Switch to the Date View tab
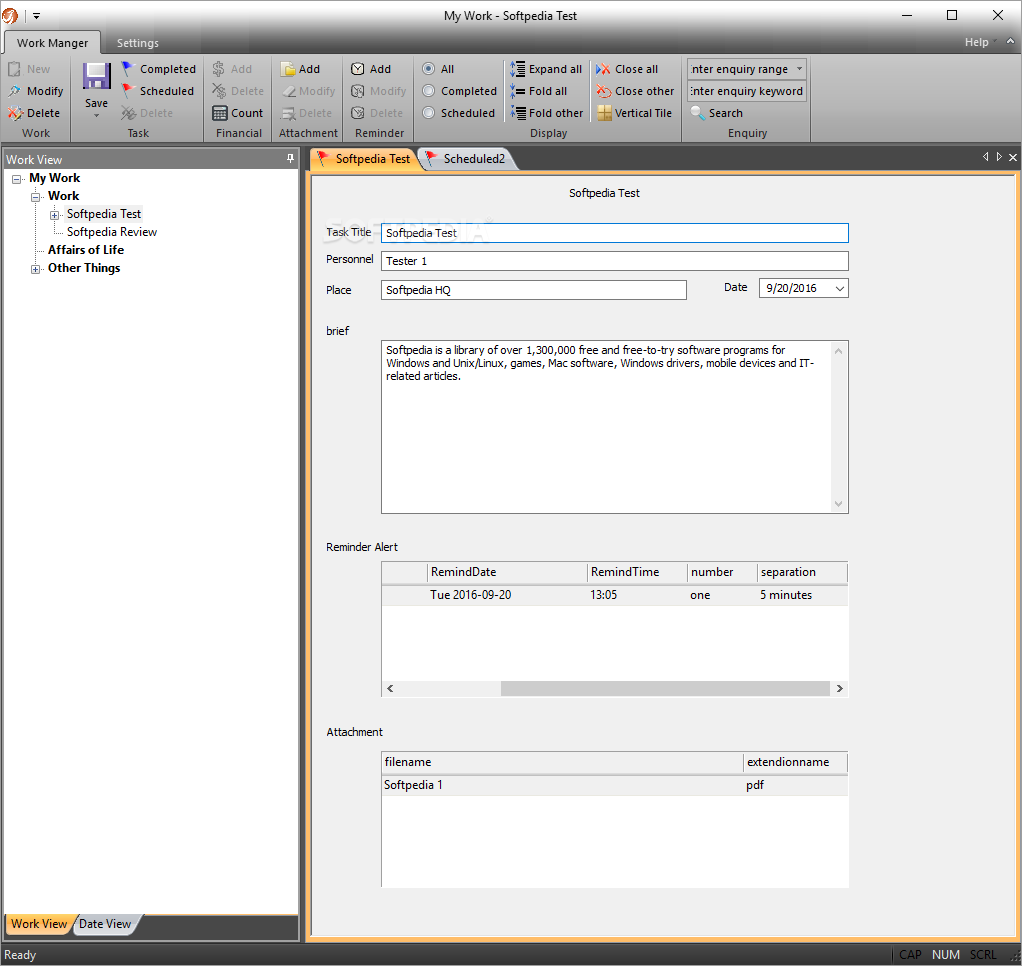The image size is (1022, 966). (x=105, y=924)
